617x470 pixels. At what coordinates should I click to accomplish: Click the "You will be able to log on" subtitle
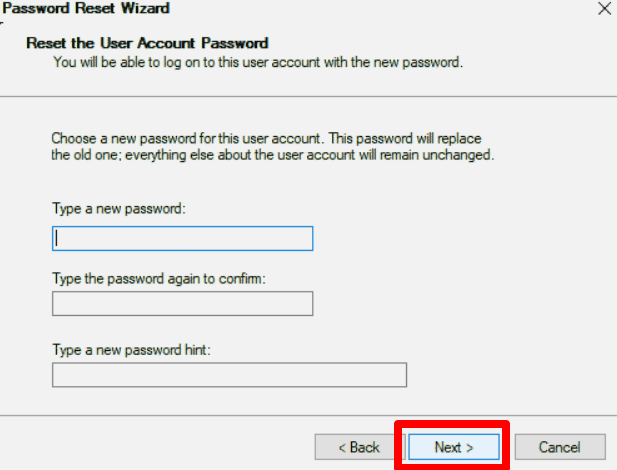click(257, 63)
